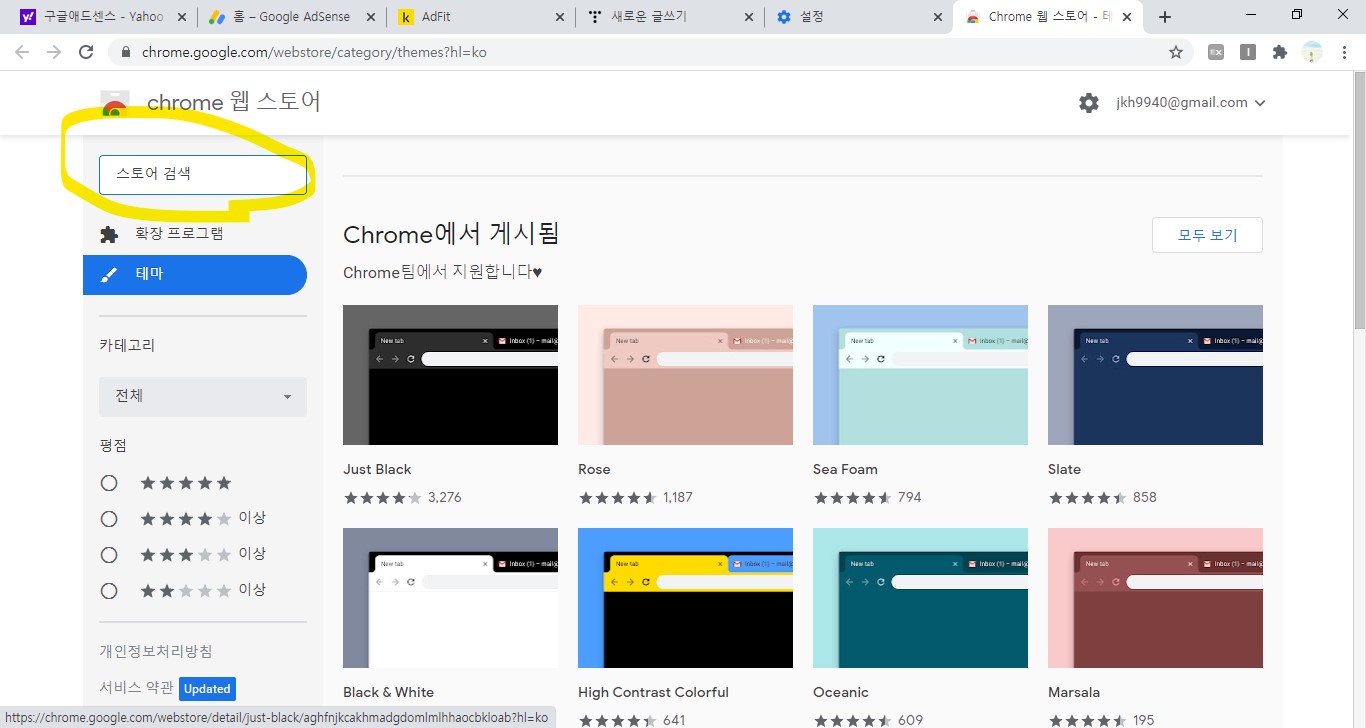Open the 개인정보처리방침 link
The height and width of the screenshot is (728, 1366).
tap(156, 651)
